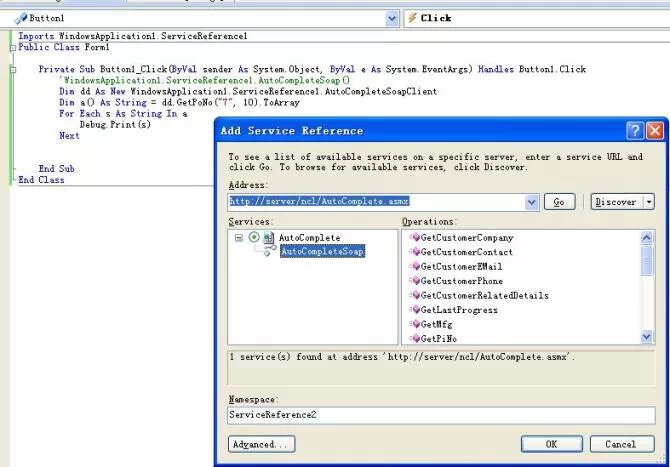Click the AutoComplete web service icon

[x=269, y=238]
